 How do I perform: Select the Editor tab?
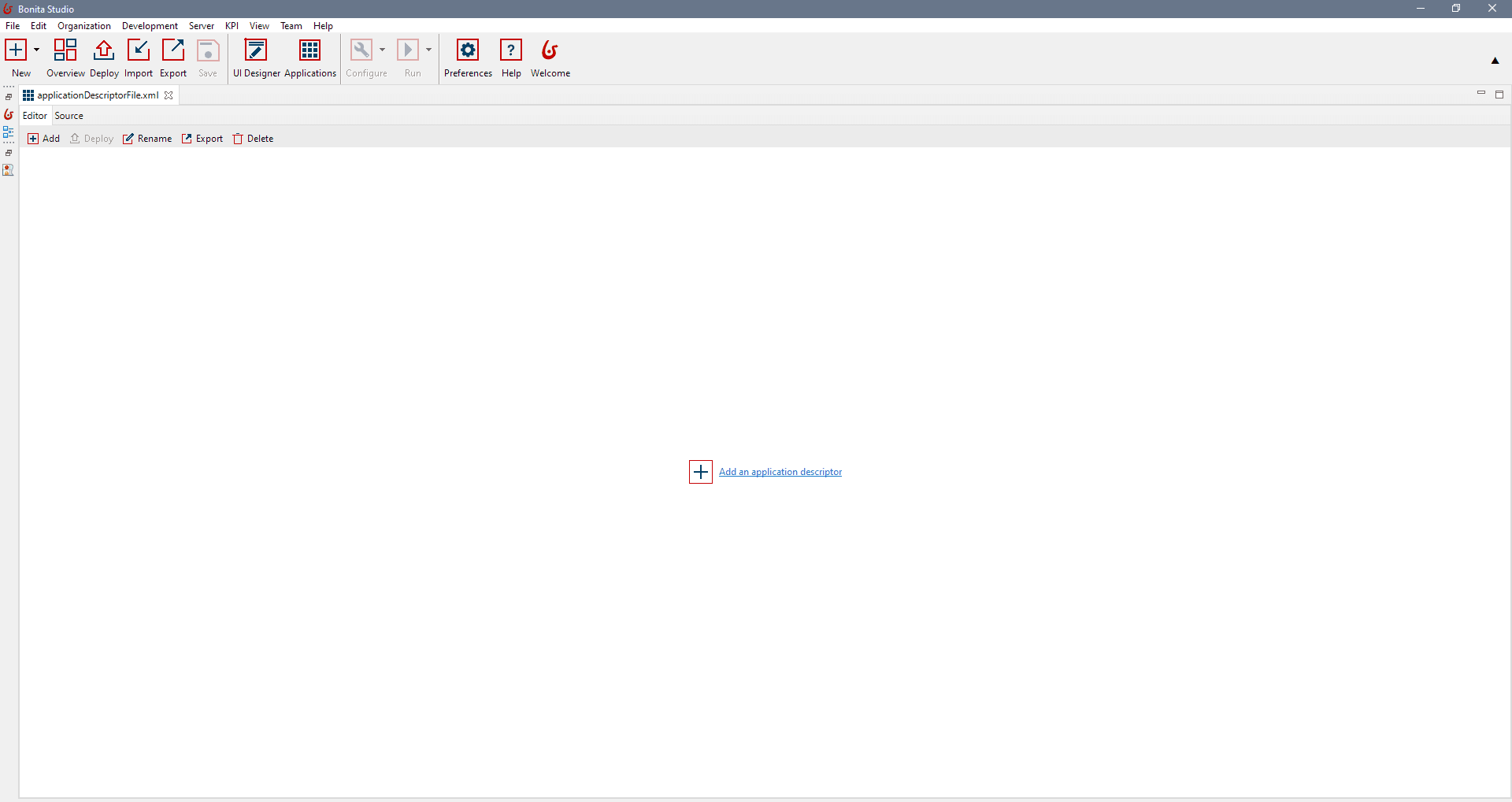tap(34, 115)
